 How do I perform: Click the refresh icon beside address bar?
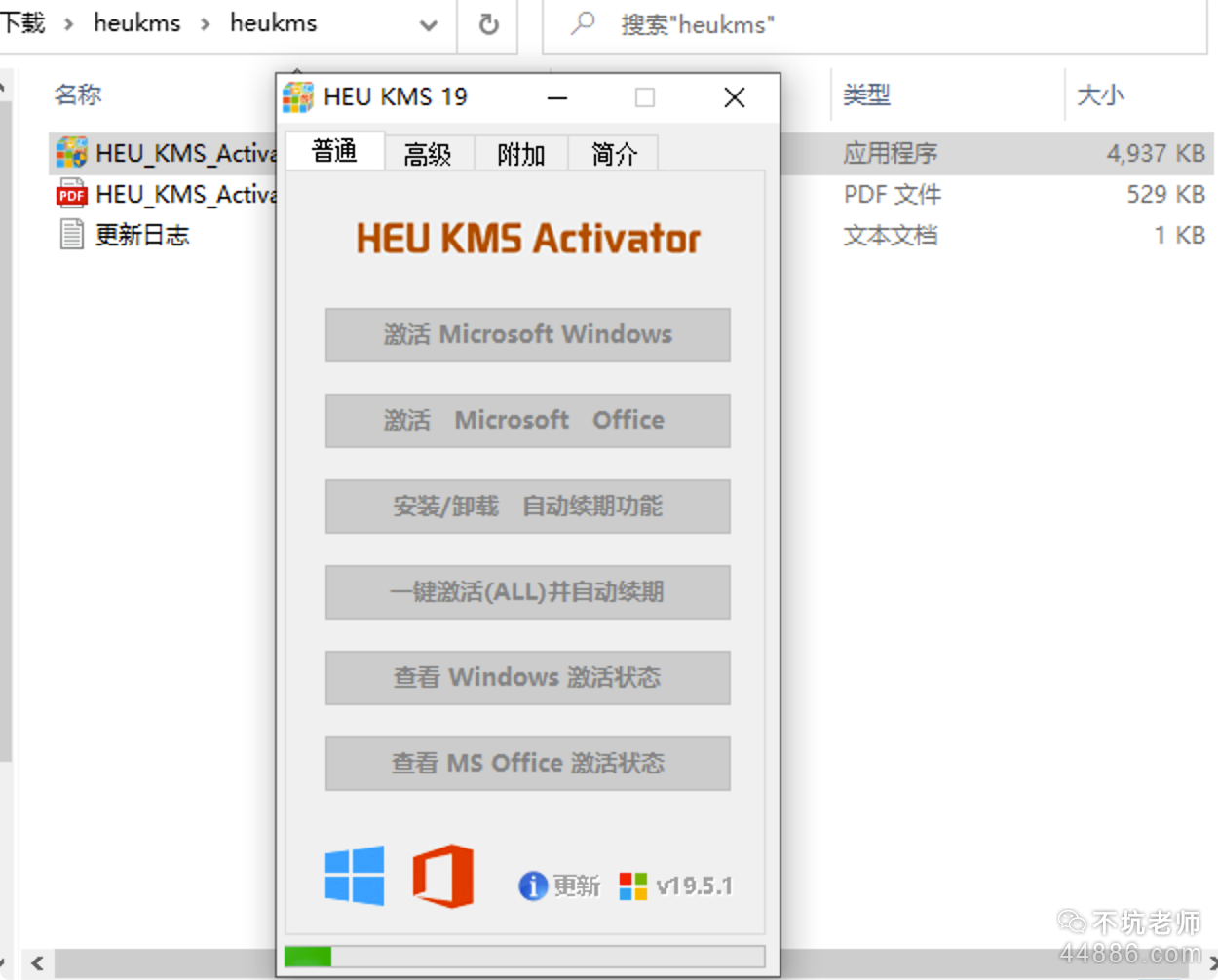[x=489, y=24]
